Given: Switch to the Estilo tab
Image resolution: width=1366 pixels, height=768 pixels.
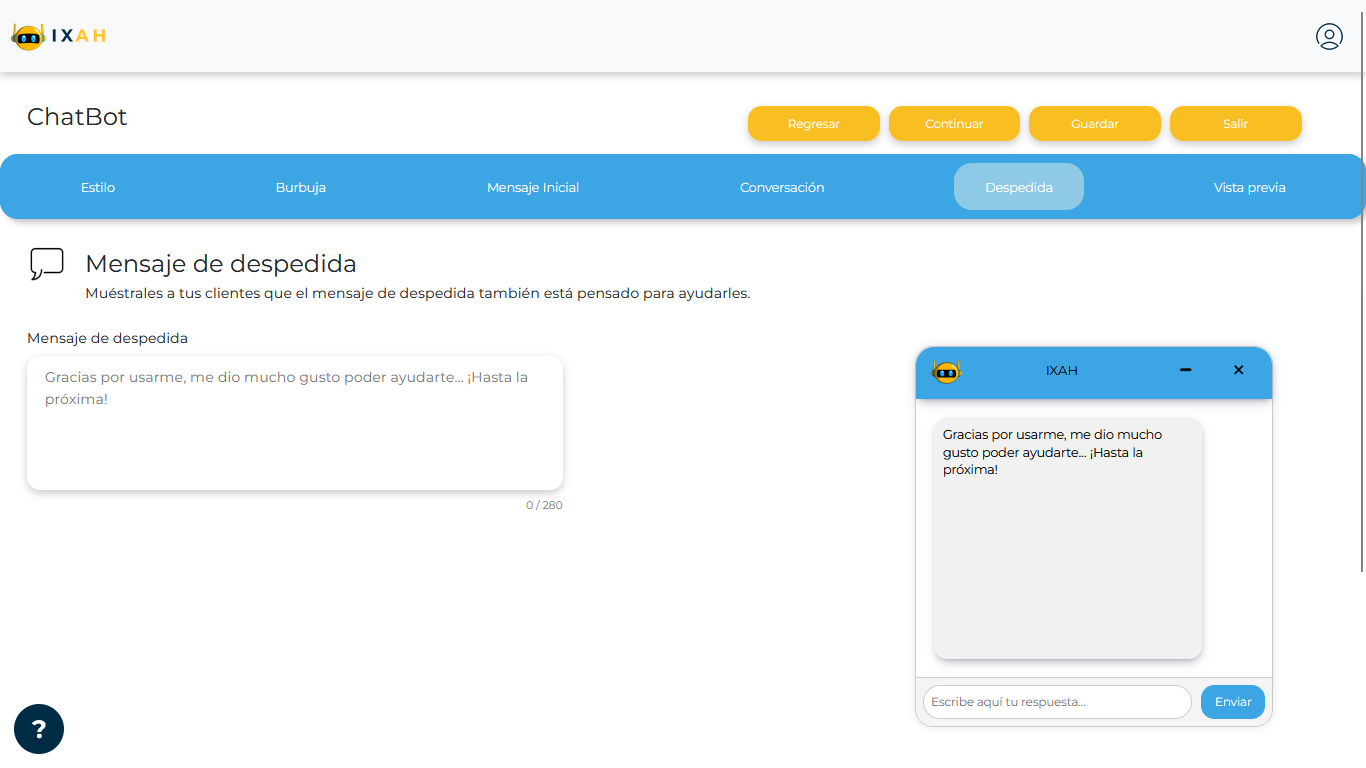Looking at the screenshot, I should click(x=98, y=187).
